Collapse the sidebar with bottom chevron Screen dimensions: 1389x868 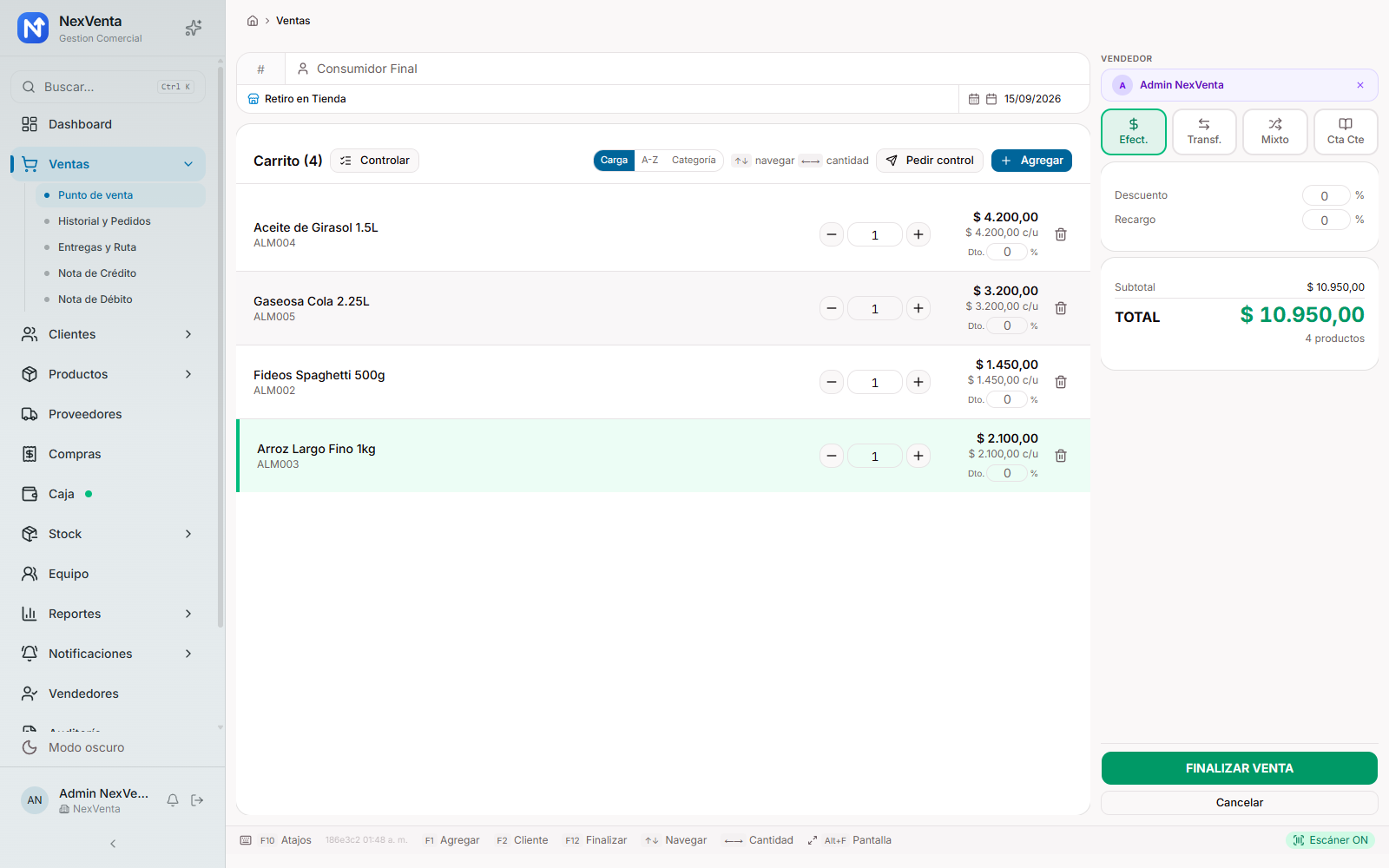[113, 844]
